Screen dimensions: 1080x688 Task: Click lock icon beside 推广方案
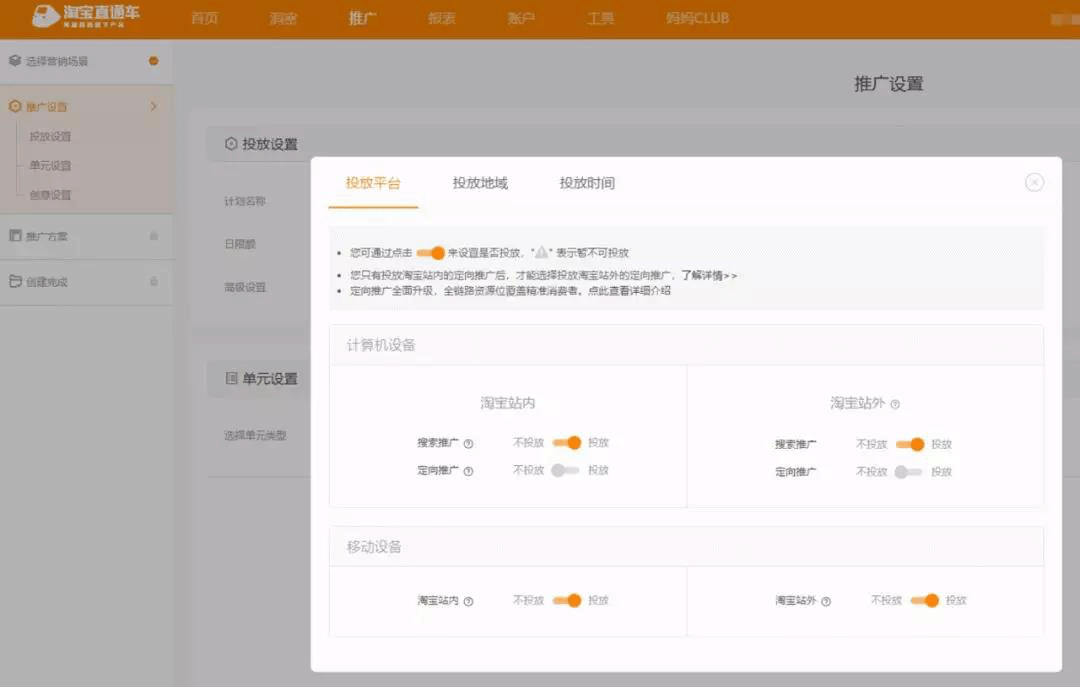[x=153, y=236]
